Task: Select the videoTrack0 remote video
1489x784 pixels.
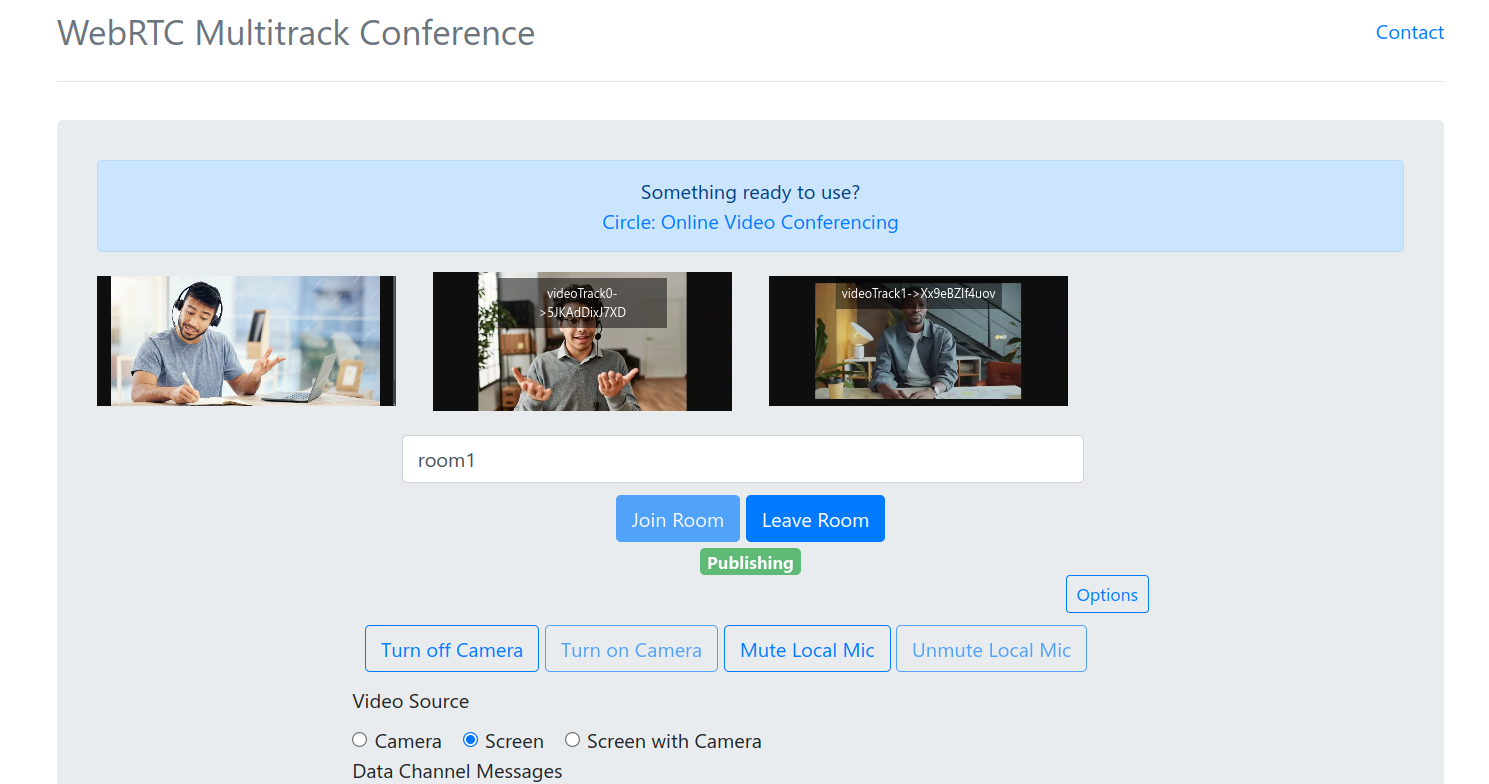Action: pos(582,341)
